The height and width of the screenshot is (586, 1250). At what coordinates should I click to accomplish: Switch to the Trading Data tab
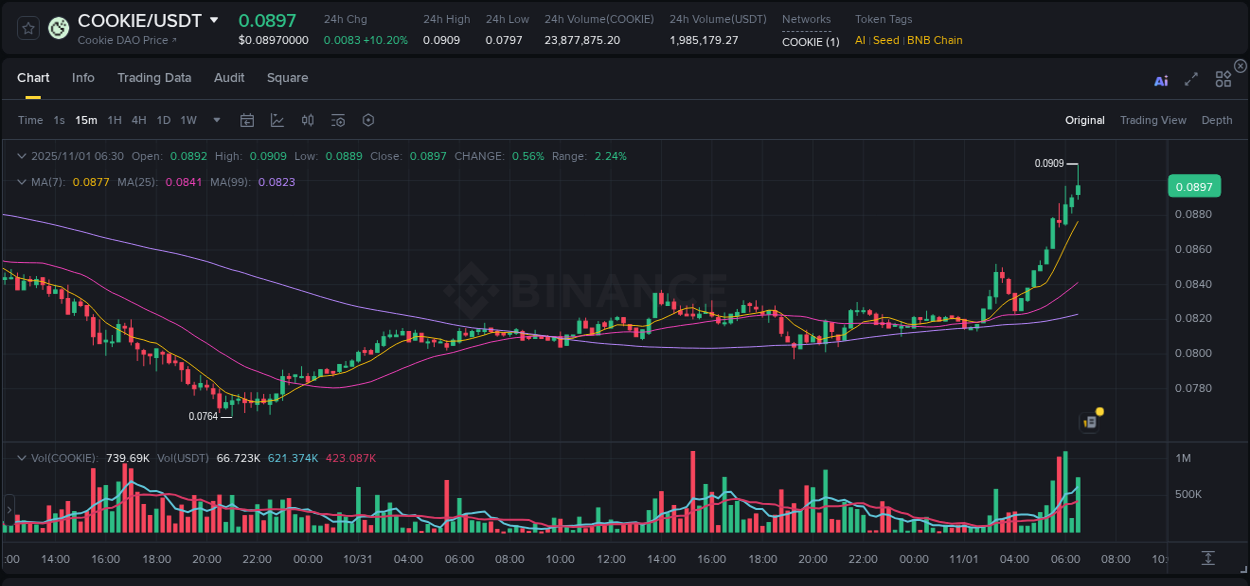154,78
